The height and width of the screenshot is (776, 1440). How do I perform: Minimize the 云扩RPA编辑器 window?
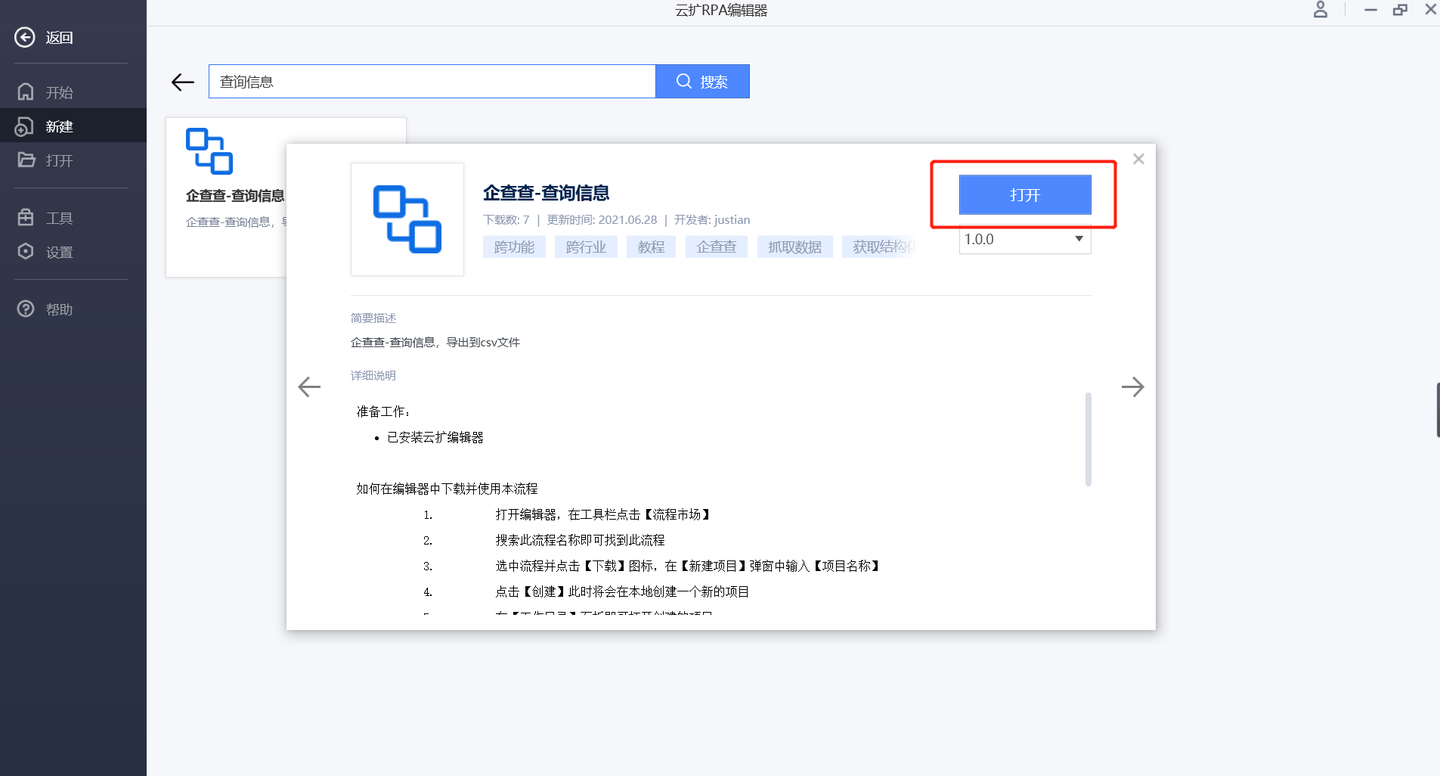(x=1371, y=10)
